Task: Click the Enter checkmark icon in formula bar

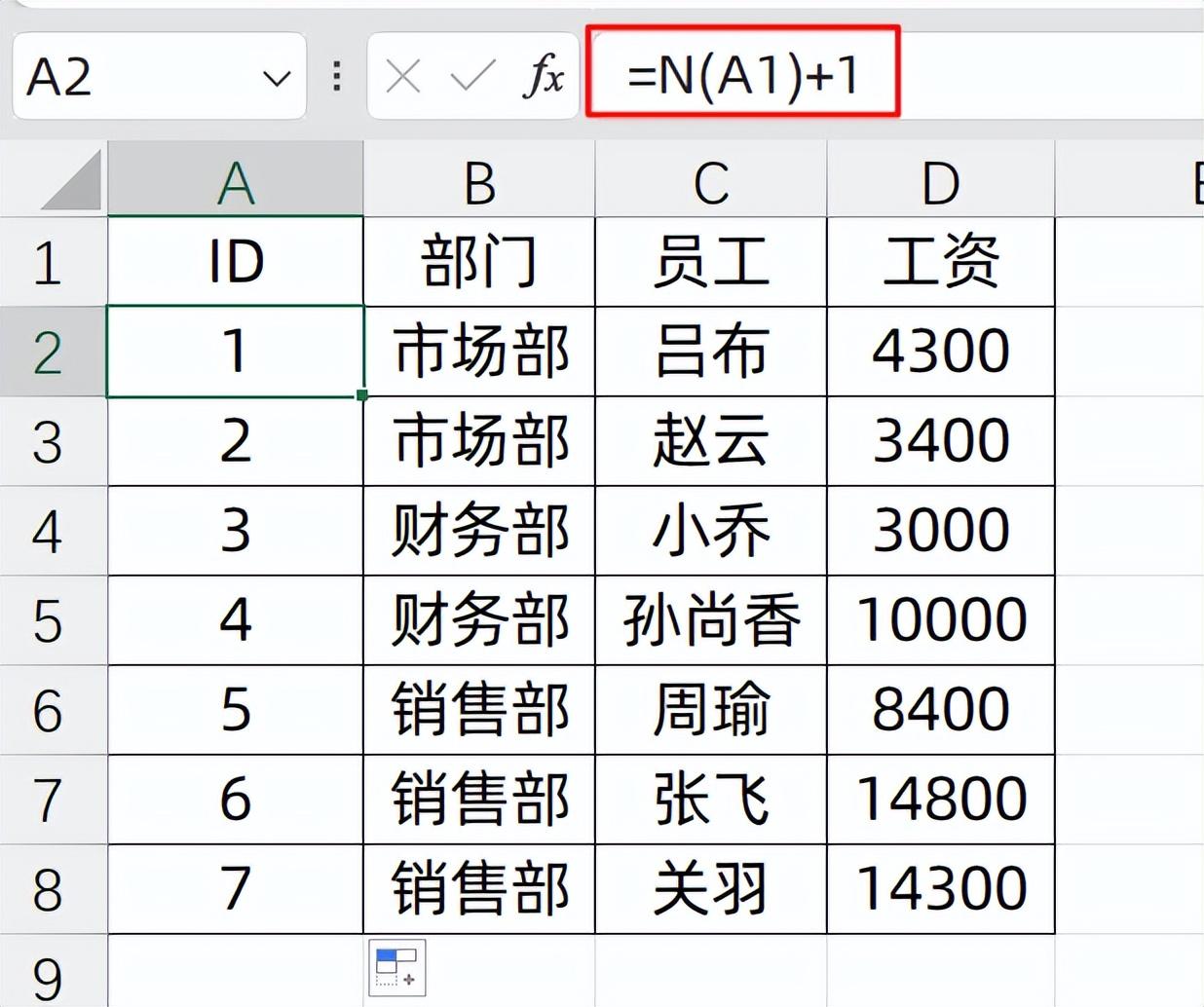Action: pos(473,76)
